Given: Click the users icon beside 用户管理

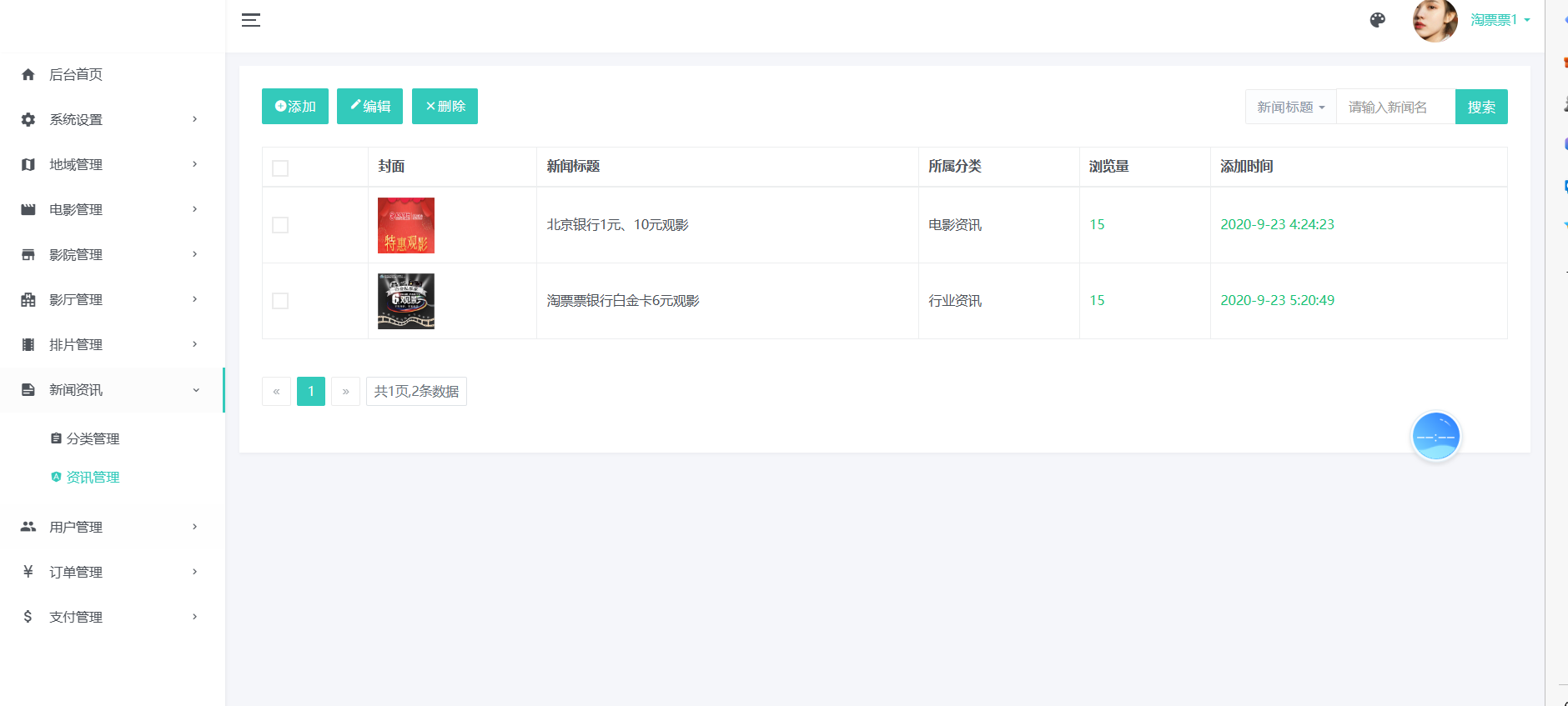Looking at the screenshot, I should point(28,527).
